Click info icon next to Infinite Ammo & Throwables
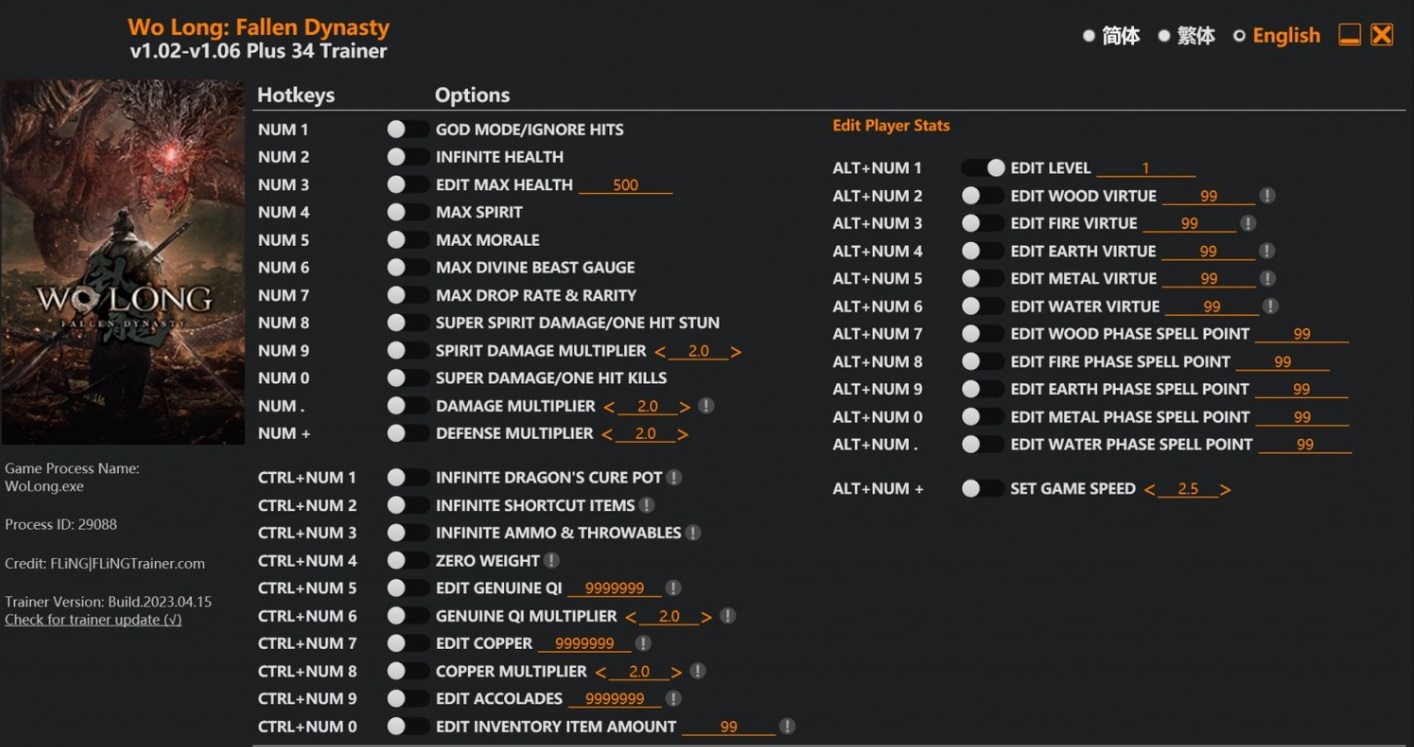 (692, 533)
